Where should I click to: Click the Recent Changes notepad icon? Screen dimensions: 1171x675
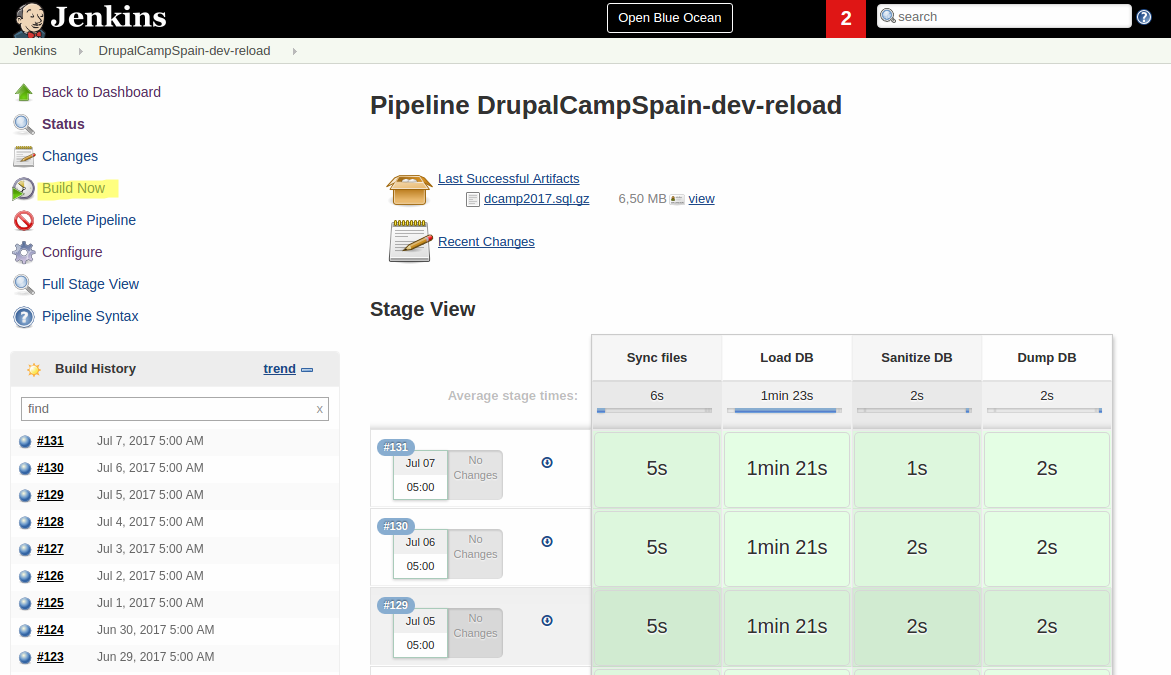tap(410, 240)
